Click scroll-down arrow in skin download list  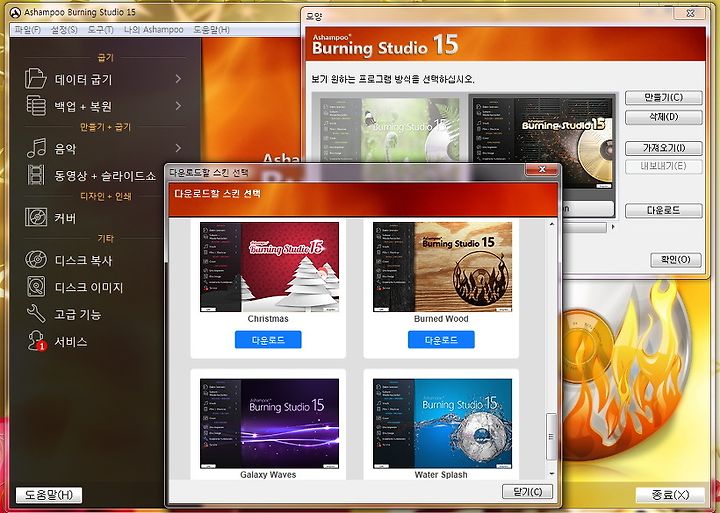coord(551,474)
